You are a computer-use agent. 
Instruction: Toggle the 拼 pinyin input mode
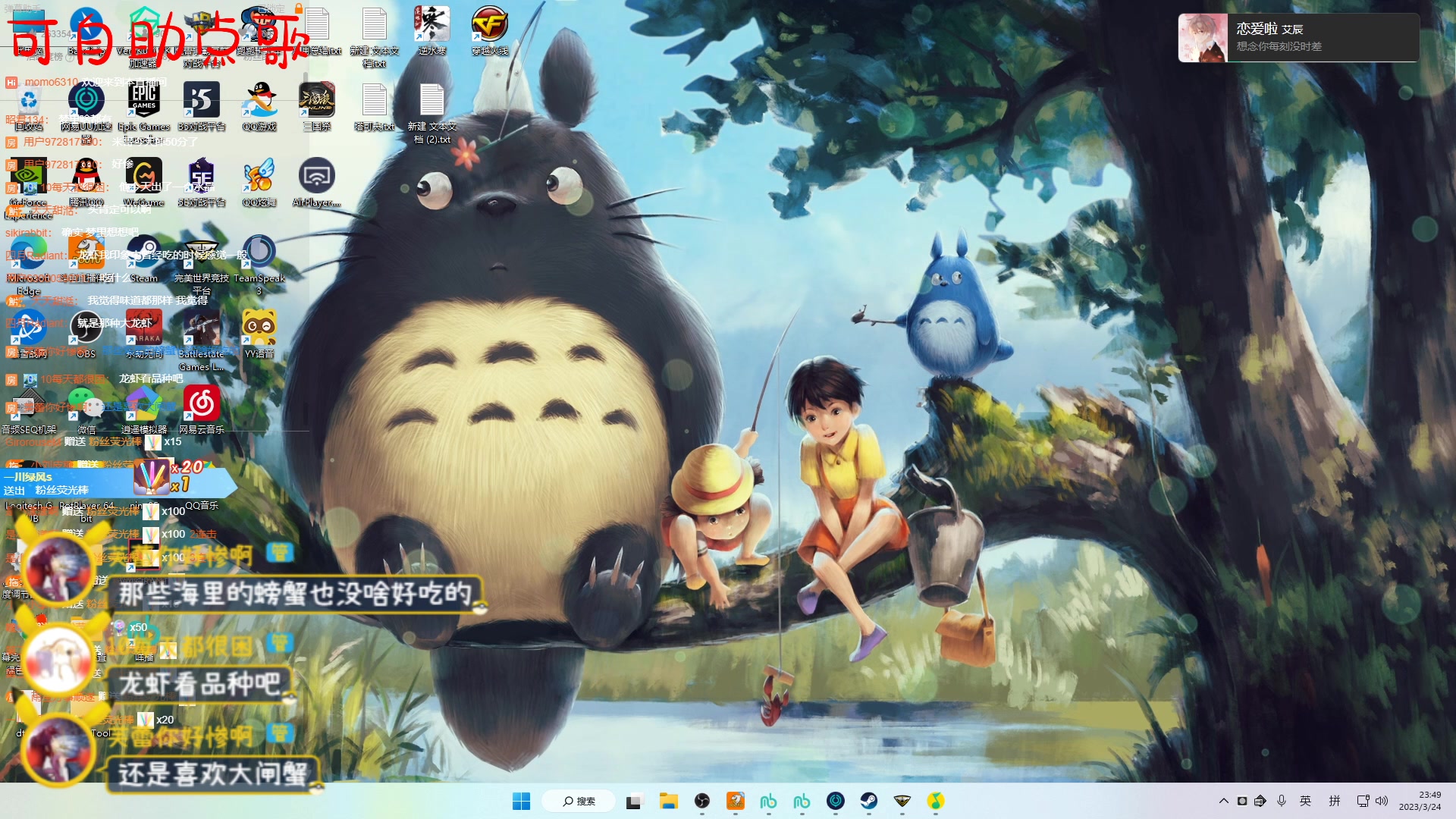[x=1335, y=801]
